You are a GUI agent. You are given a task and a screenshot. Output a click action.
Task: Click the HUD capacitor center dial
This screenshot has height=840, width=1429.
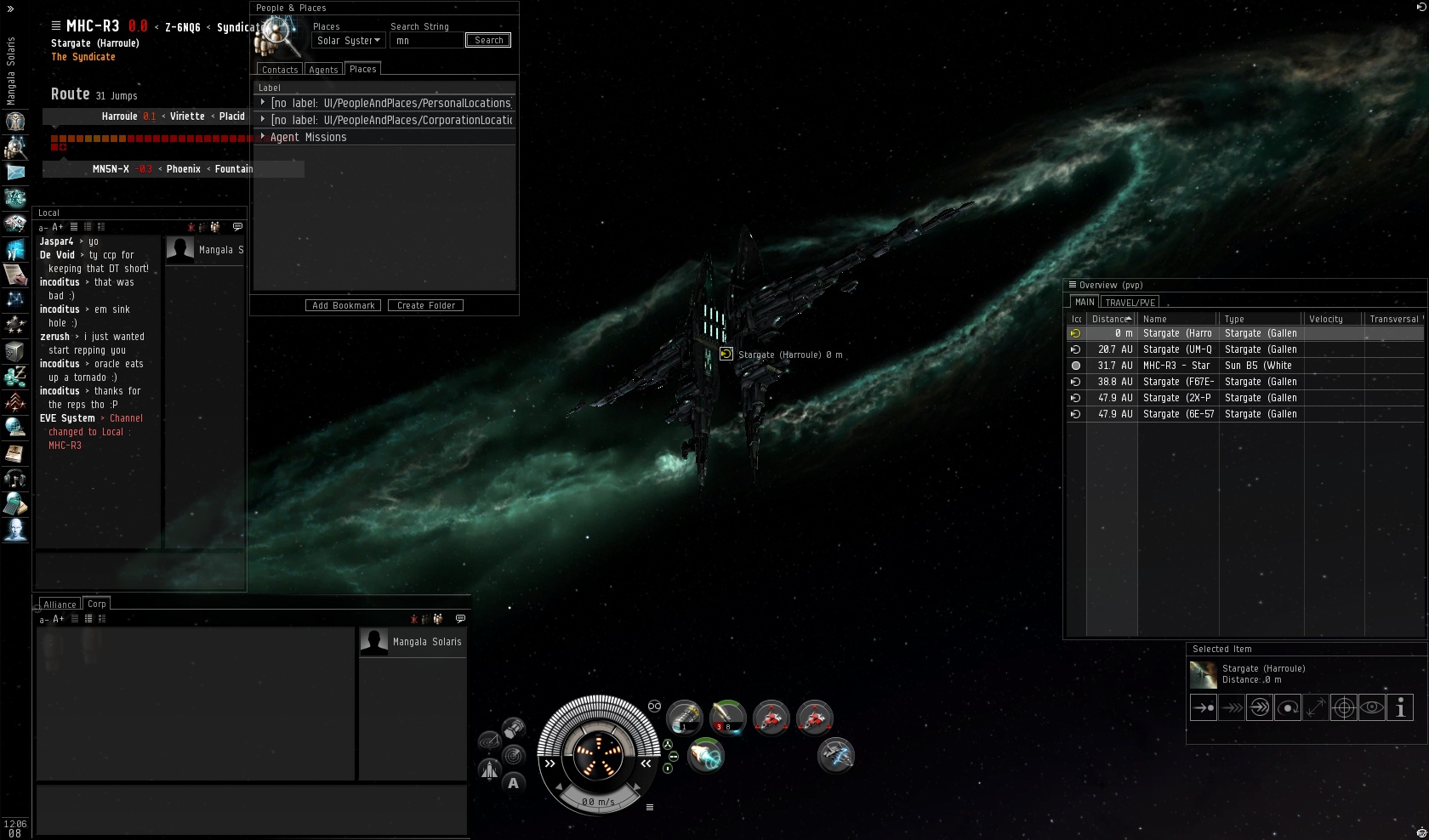pos(599,756)
